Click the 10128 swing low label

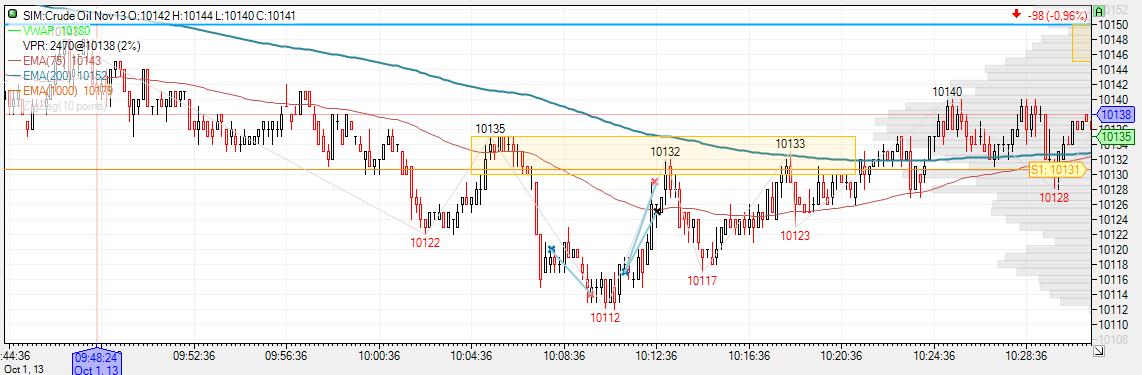tap(1054, 197)
